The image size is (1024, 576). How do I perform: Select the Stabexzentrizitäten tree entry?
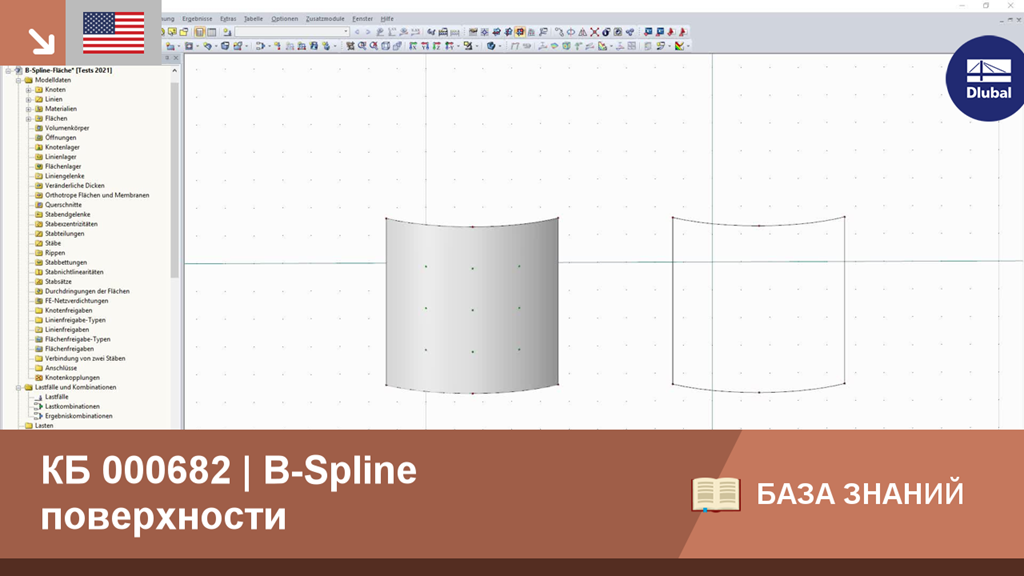click(x=71, y=224)
